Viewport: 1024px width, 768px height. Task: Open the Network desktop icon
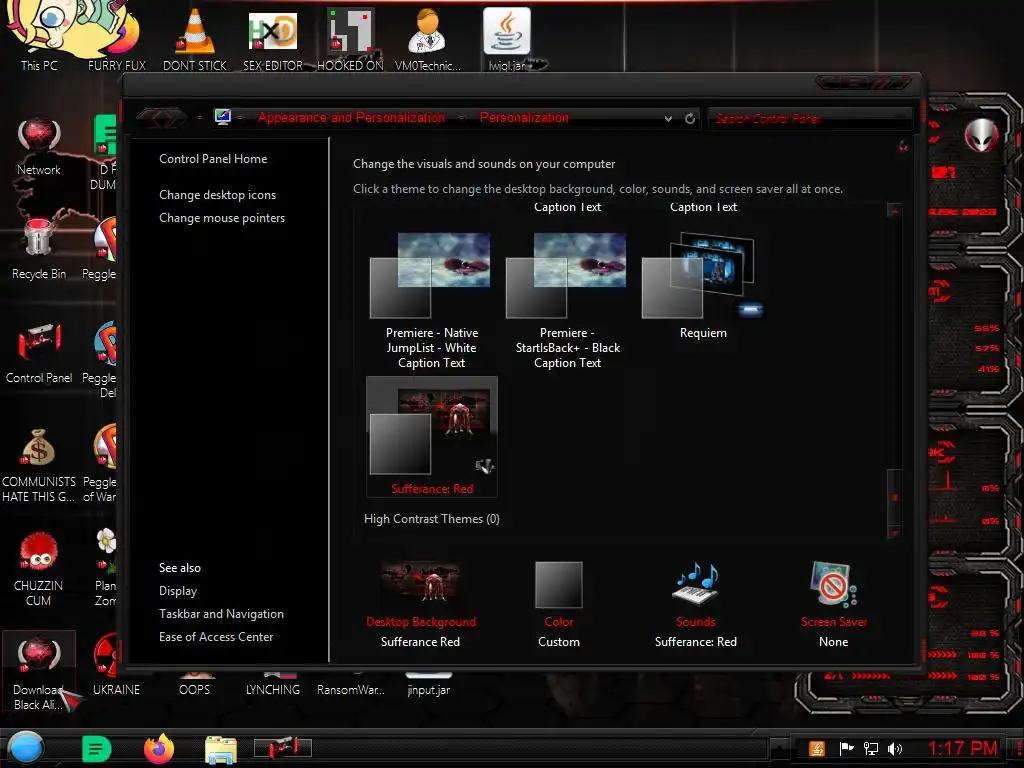pos(39,147)
